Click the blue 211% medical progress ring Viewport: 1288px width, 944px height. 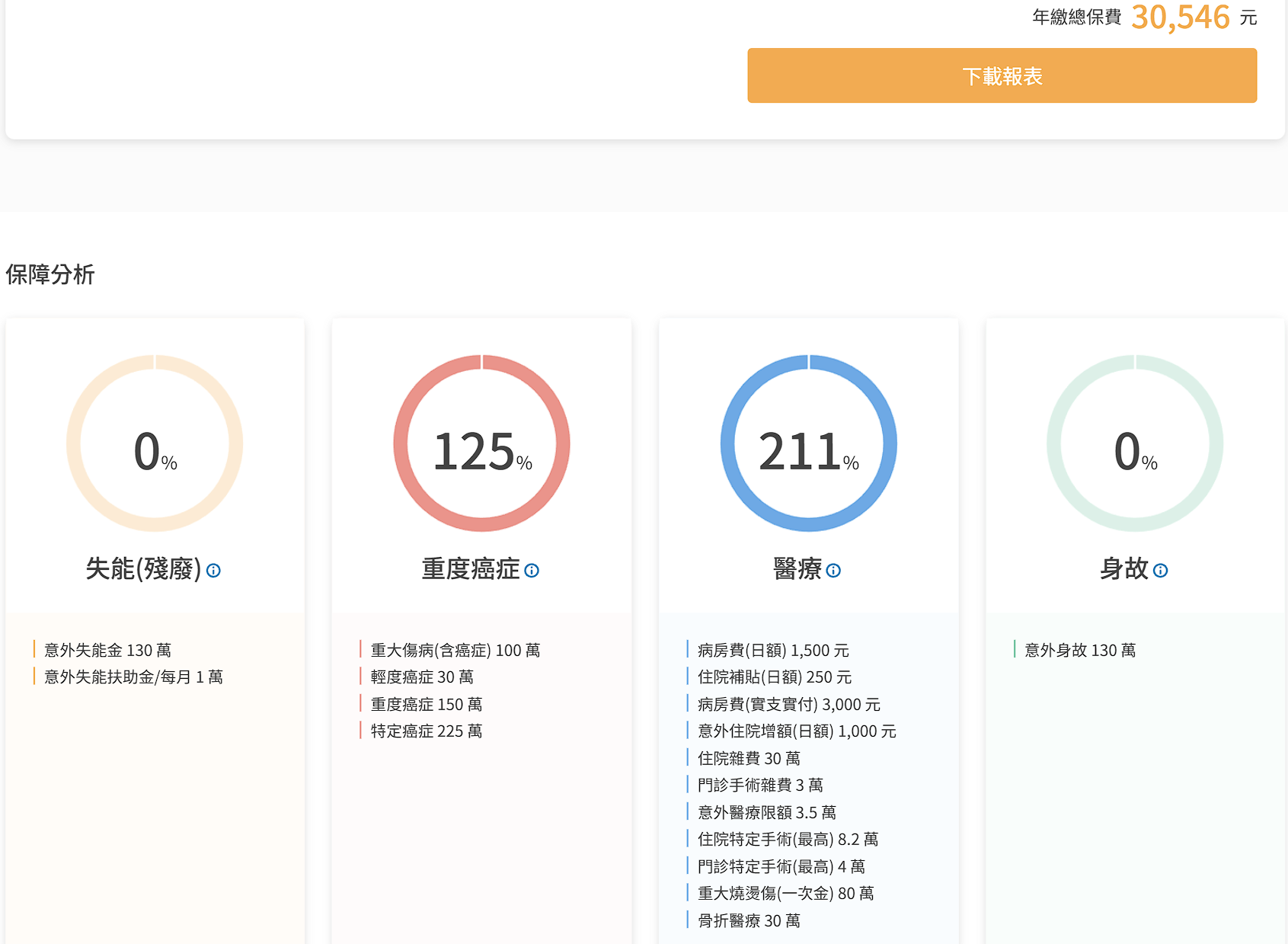[x=808, y=443]
